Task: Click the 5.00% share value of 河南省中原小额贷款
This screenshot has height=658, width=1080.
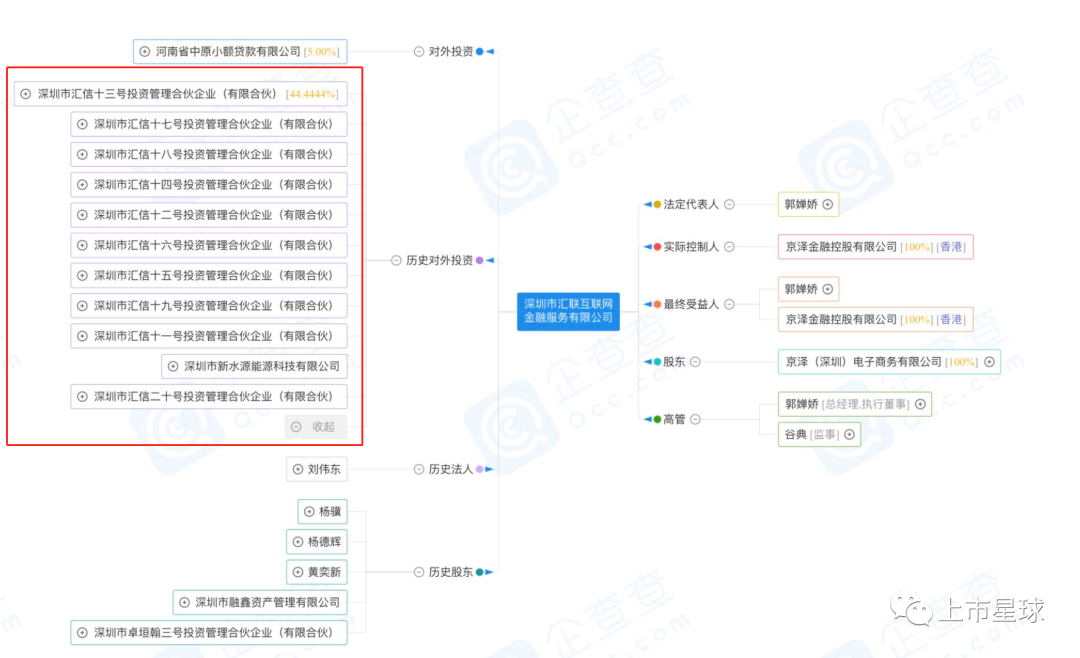Action: (x=322, y=52)
